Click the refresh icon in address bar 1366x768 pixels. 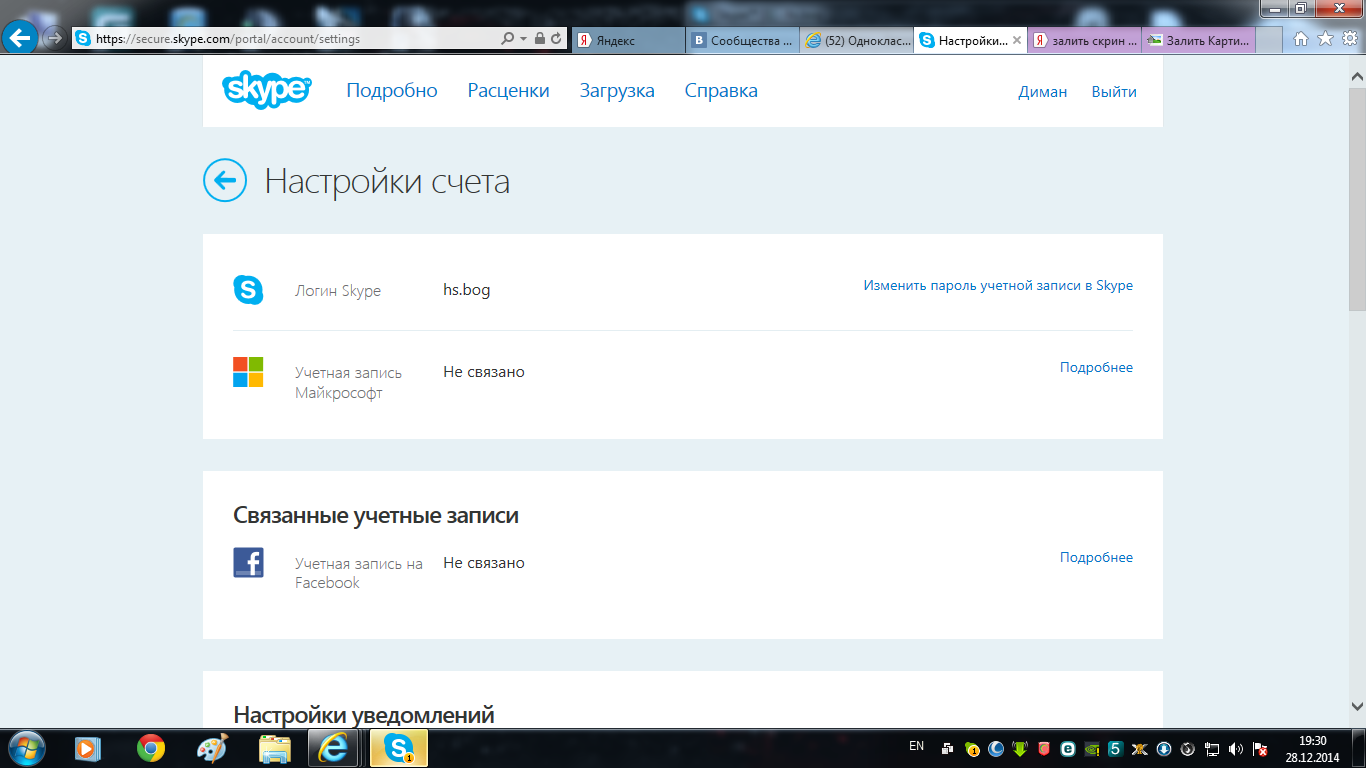[556, 39]
